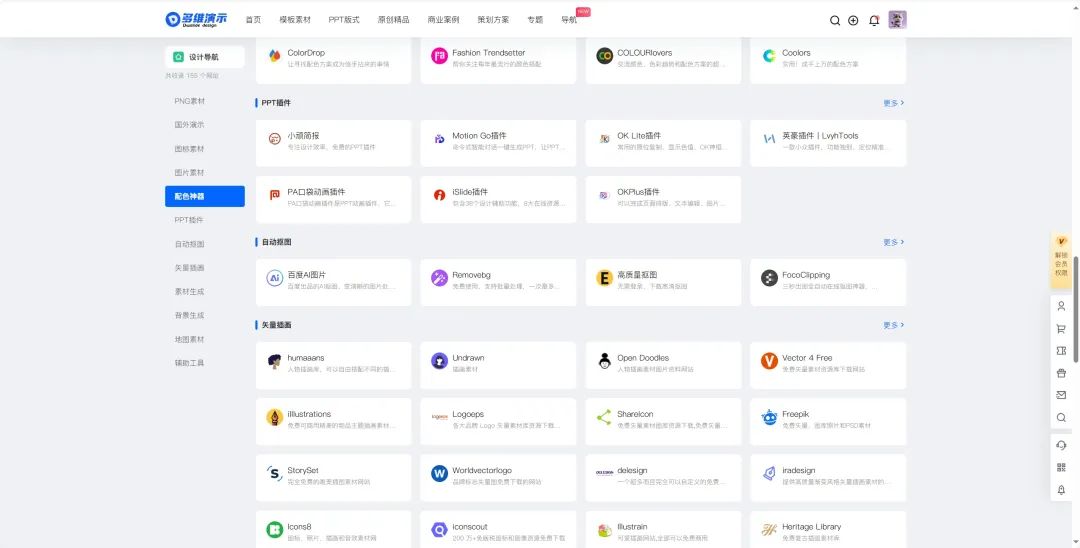Expand 更多 for the 矢量插画 section

[893, 325]
